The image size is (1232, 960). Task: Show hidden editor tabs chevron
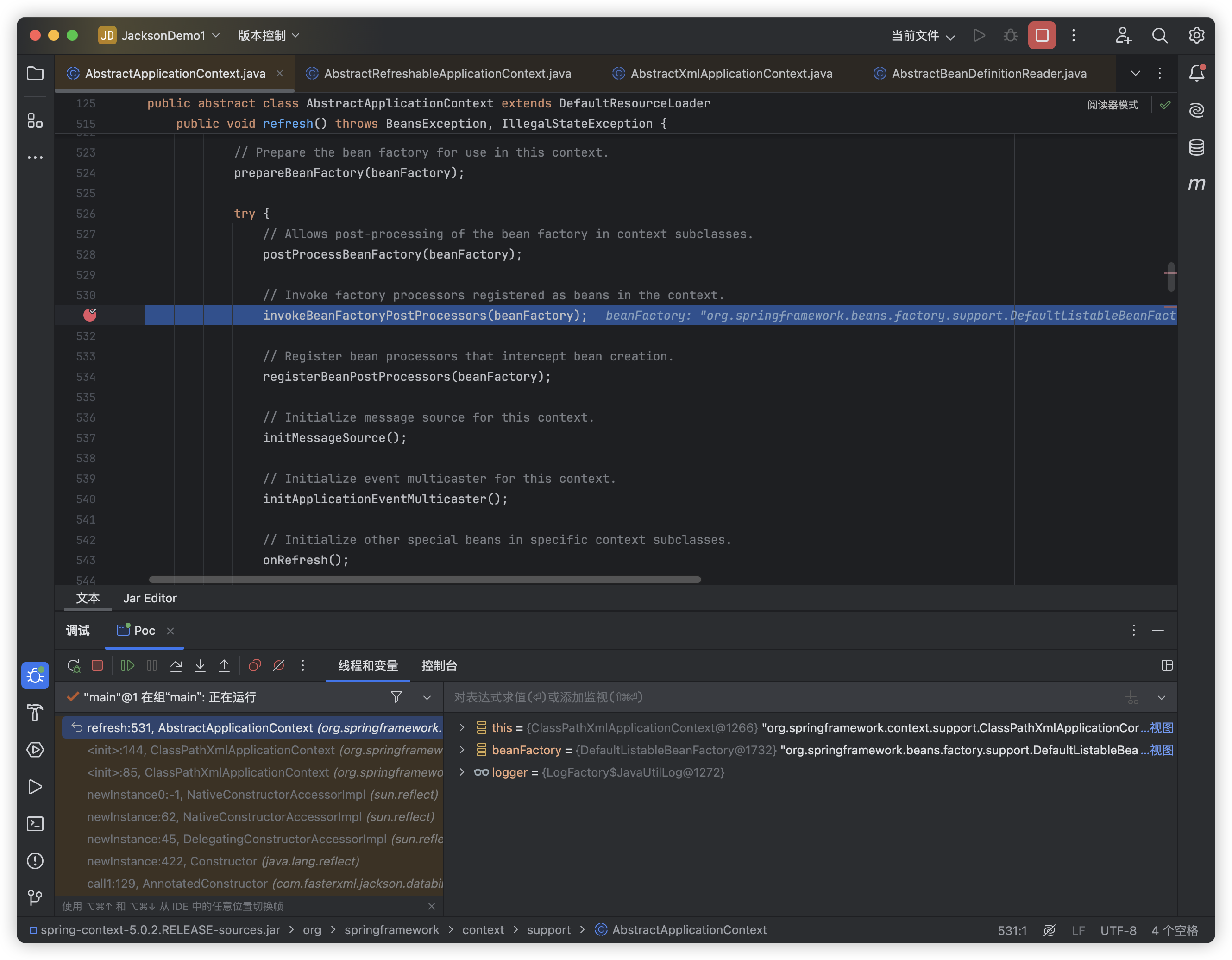tap(1136, 73)
